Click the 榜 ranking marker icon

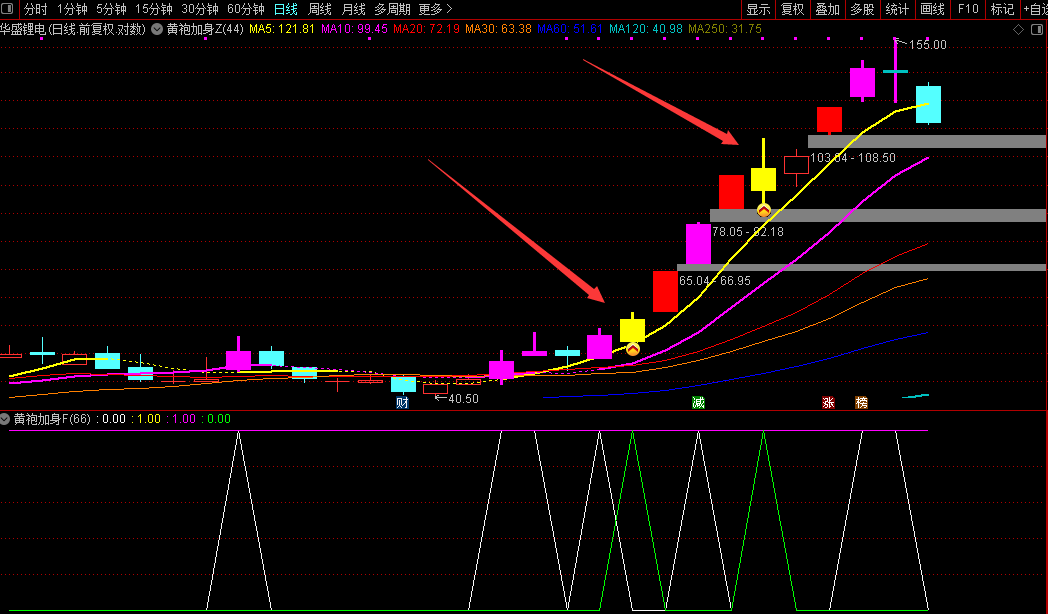[861, 403]
